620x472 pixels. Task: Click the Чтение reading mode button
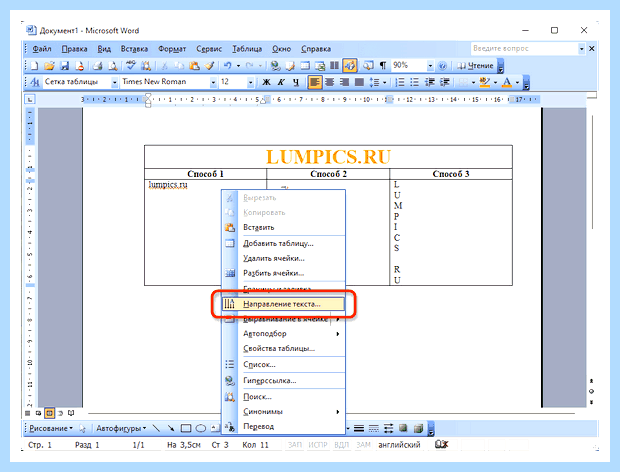[x=475, y=66]
